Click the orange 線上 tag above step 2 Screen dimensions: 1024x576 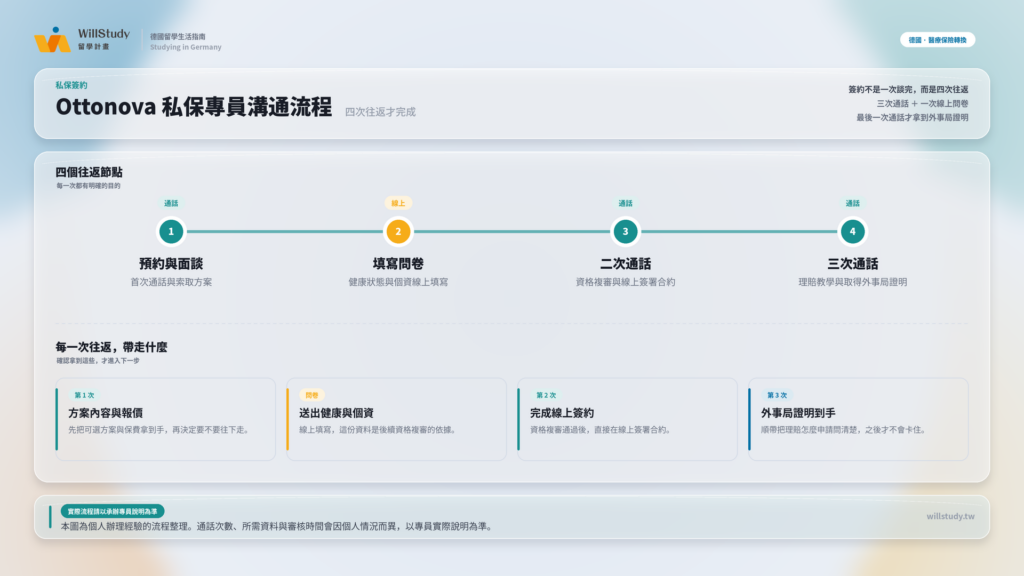[398, 203]
